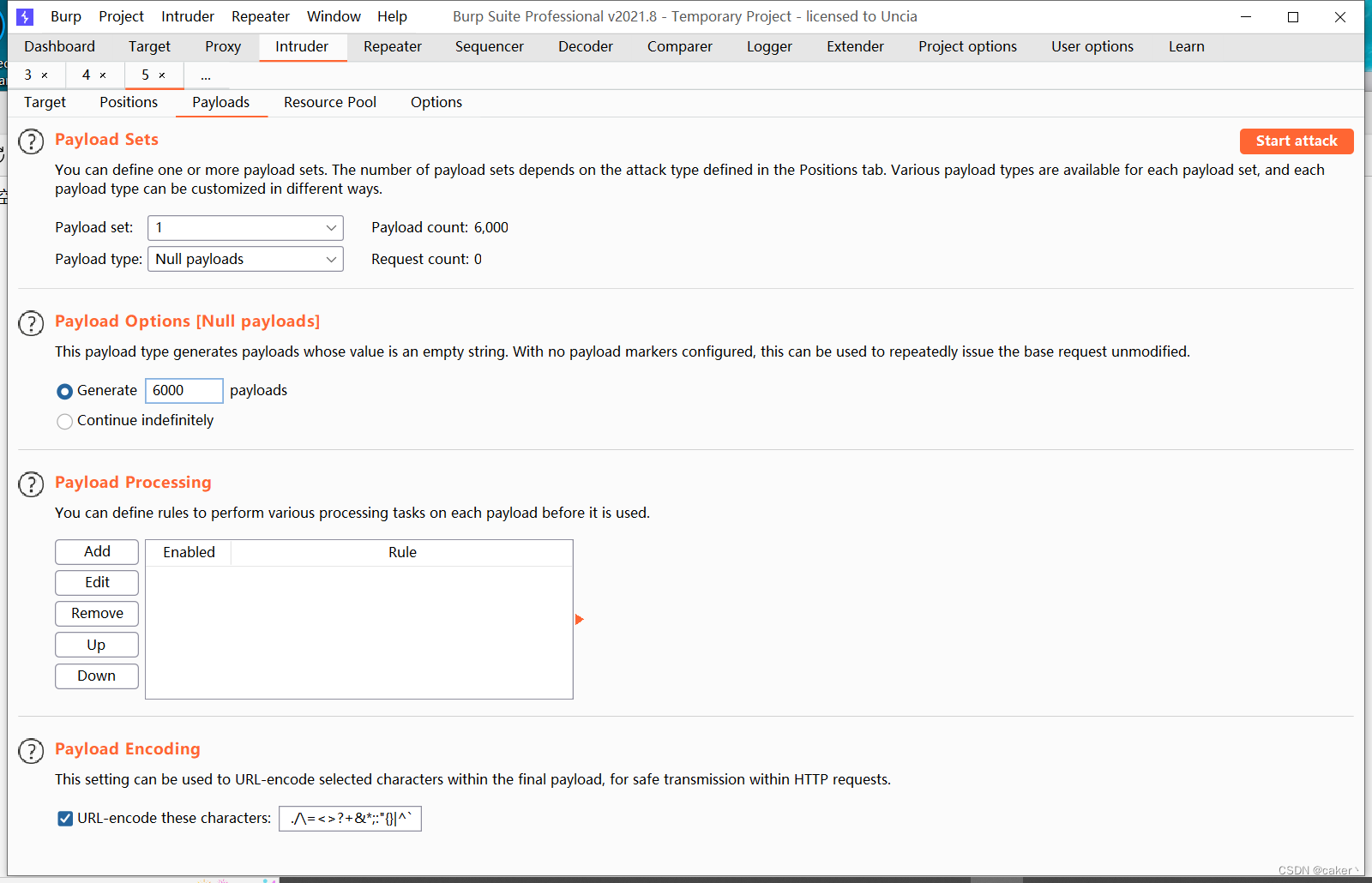The width and height of the screenshot is (1372, 883).
Task: Open new Intruder tab with ellipsis
Action: (x=206, y=75)
